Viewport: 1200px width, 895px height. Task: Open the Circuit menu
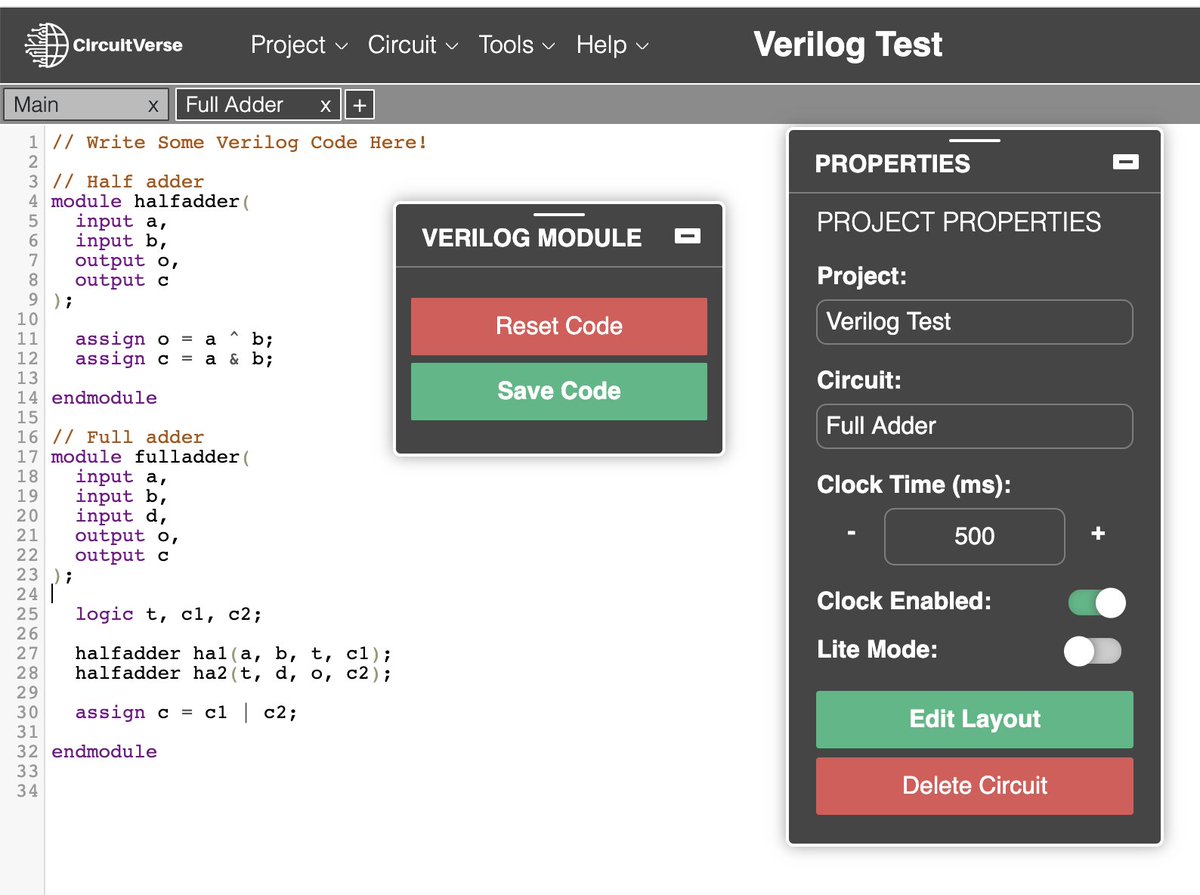coord(413,45)
